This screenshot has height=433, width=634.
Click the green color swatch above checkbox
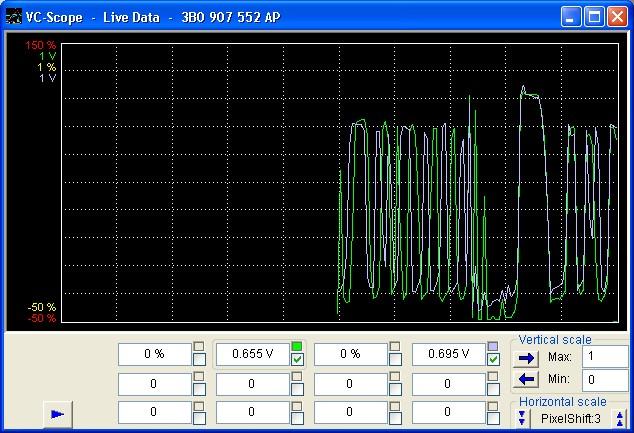[297, 347]
